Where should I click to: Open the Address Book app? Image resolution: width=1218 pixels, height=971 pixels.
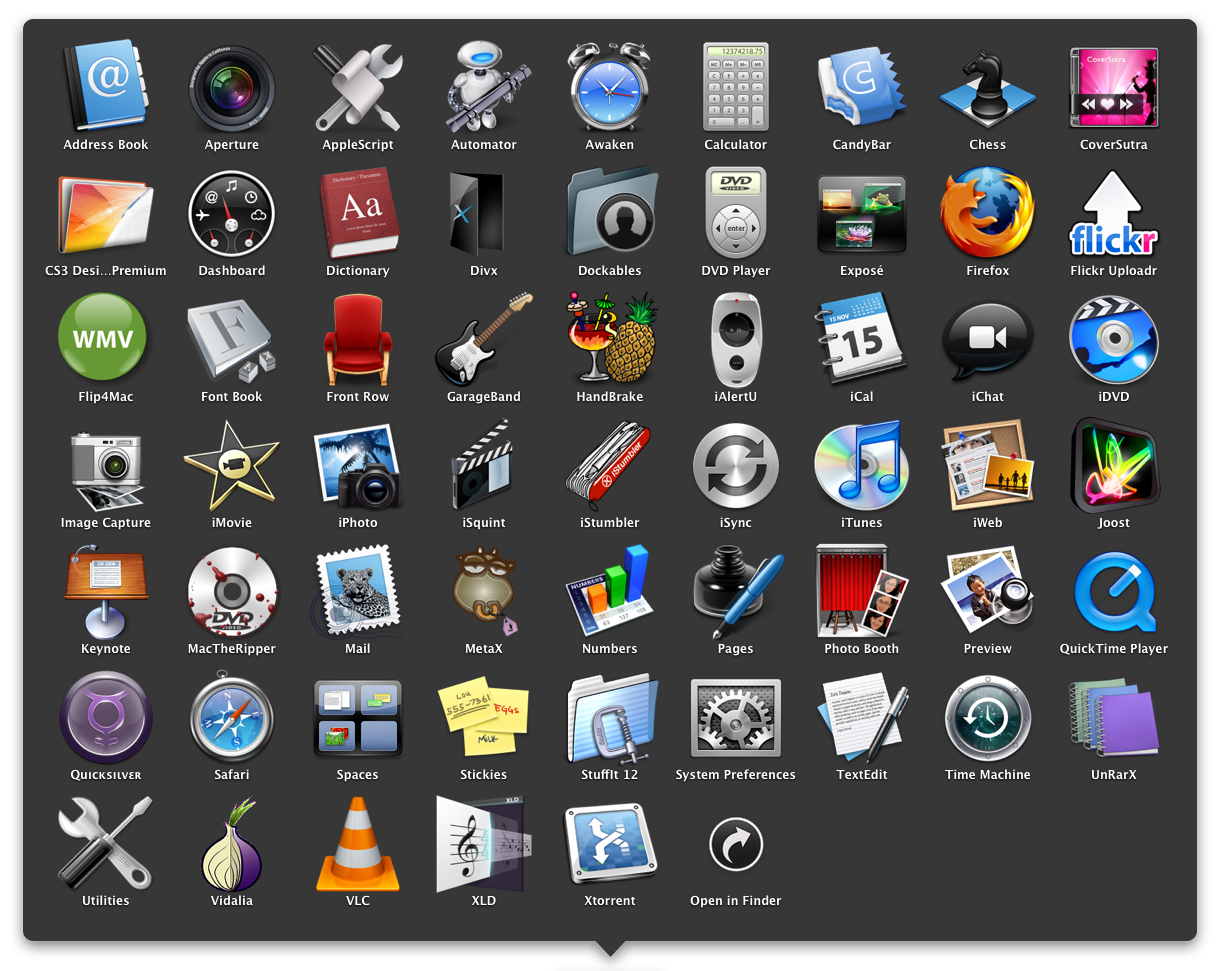[106, 87]
